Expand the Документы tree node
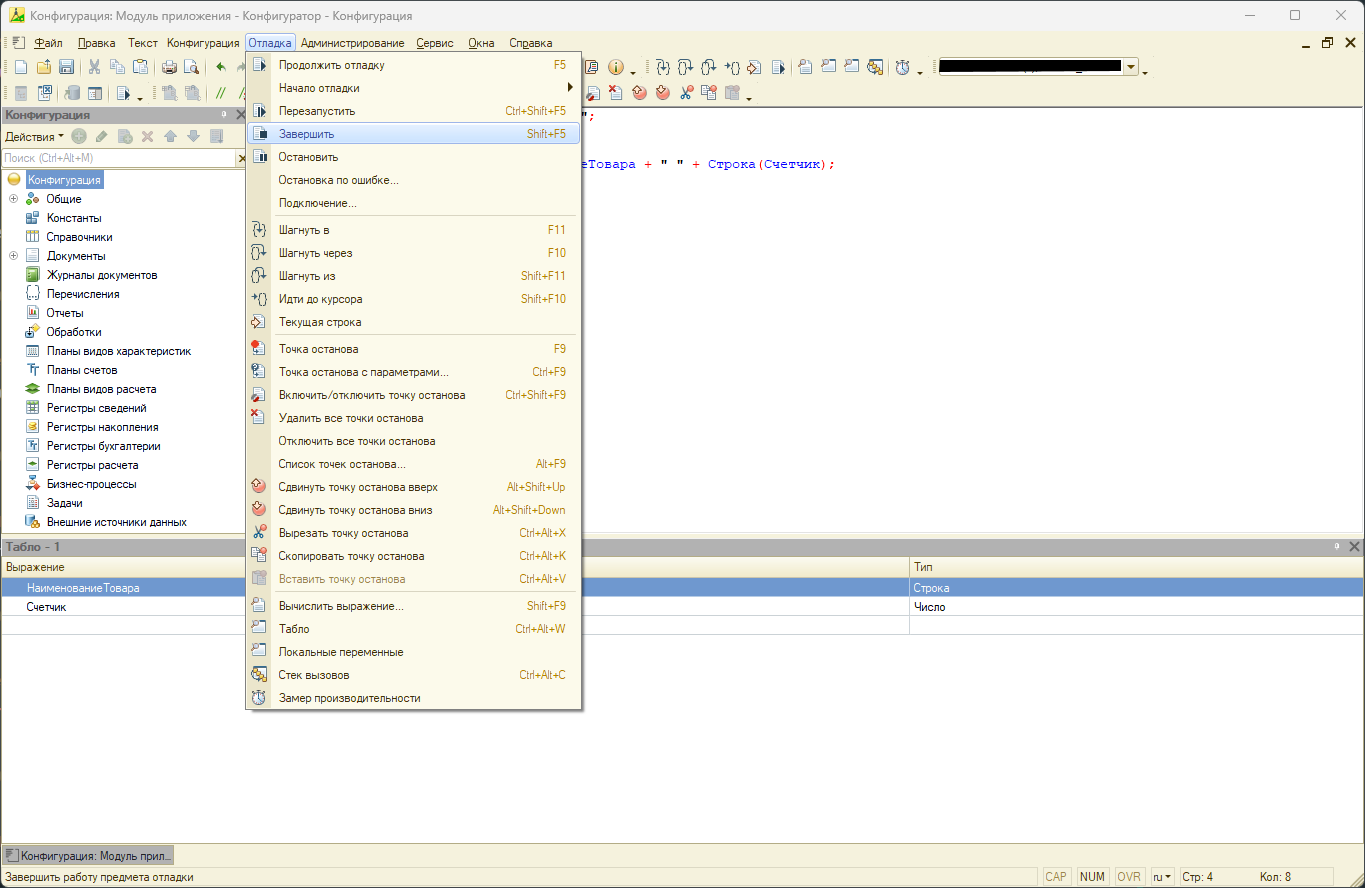Viewport: 1365px width, 888px height. 14,256
